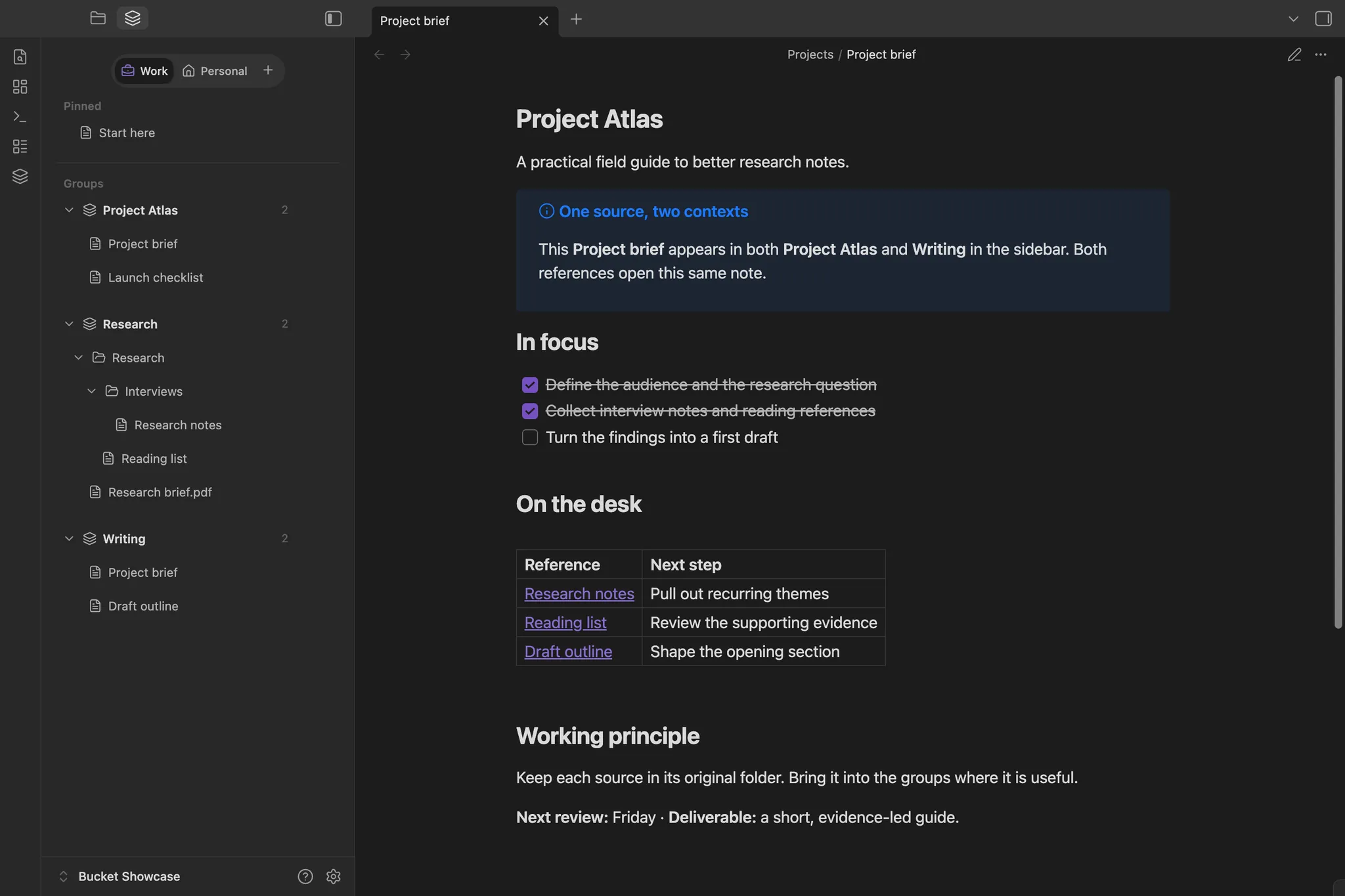Image resolution: width=1345 pixels, height=896 pixels.
Task: Click the note's vertical scrollbar
Action: pos(1338,353)
